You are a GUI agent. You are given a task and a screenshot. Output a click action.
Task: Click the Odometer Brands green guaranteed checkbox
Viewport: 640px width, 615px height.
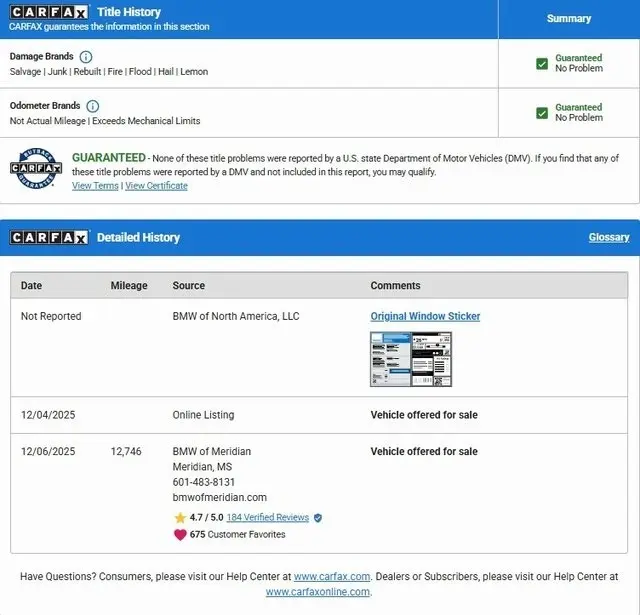[x=542, y=113]
